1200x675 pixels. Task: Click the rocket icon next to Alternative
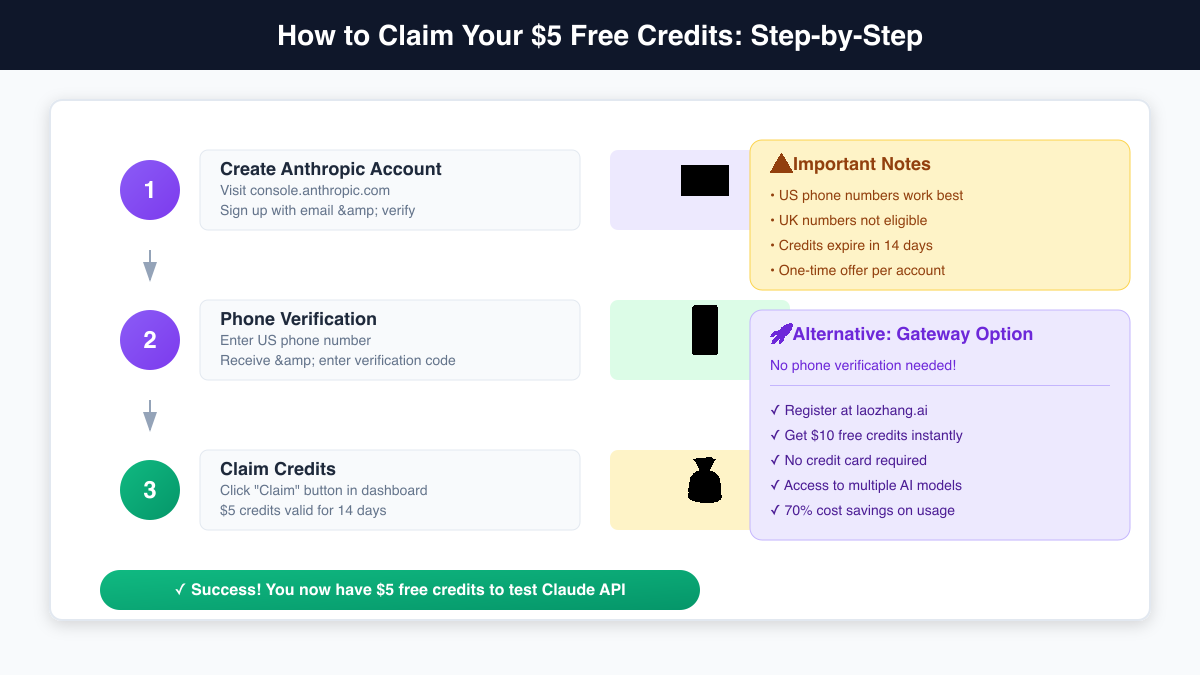(781, 334)
